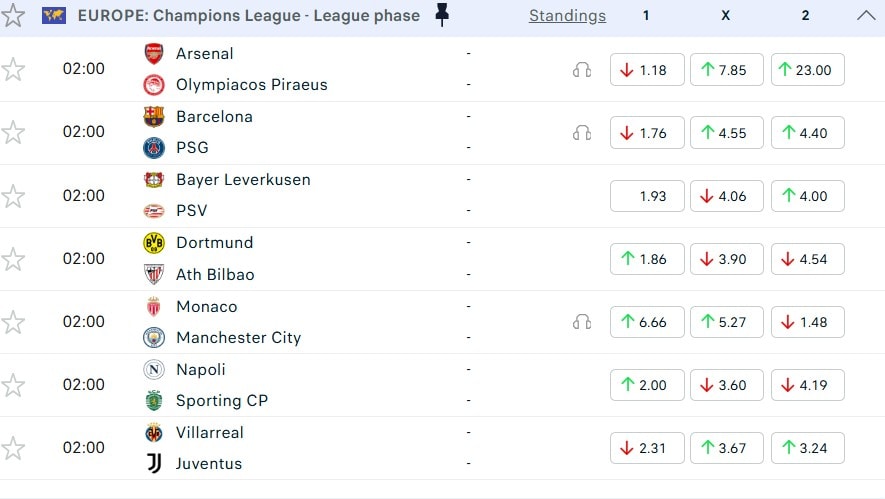This screenshot has height=499, width=885.
Task: Open audio commentary for Monaco vs Manchester City
Action: pos(582,322)
